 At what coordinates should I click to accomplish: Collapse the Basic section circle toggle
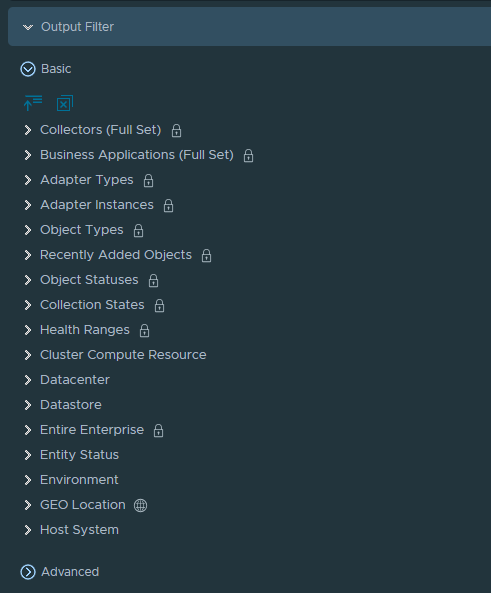click(x=28, y=69)
